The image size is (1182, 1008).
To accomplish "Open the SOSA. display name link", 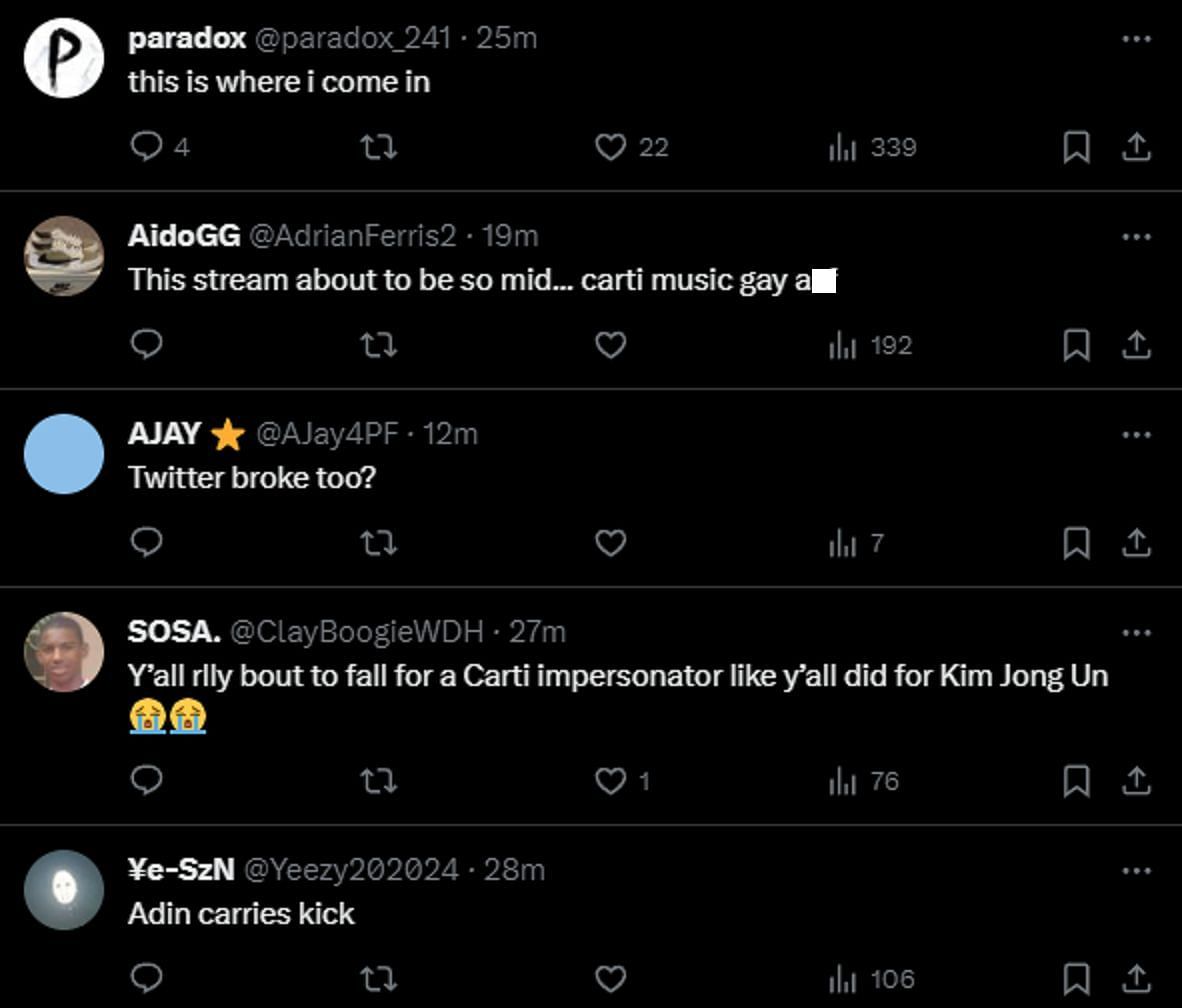I will [174, 632].
